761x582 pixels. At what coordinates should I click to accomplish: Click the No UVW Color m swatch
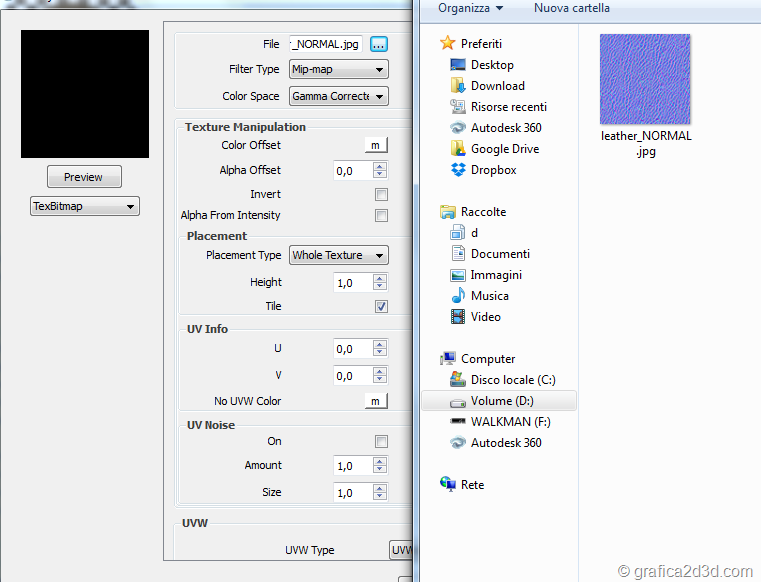375,402
